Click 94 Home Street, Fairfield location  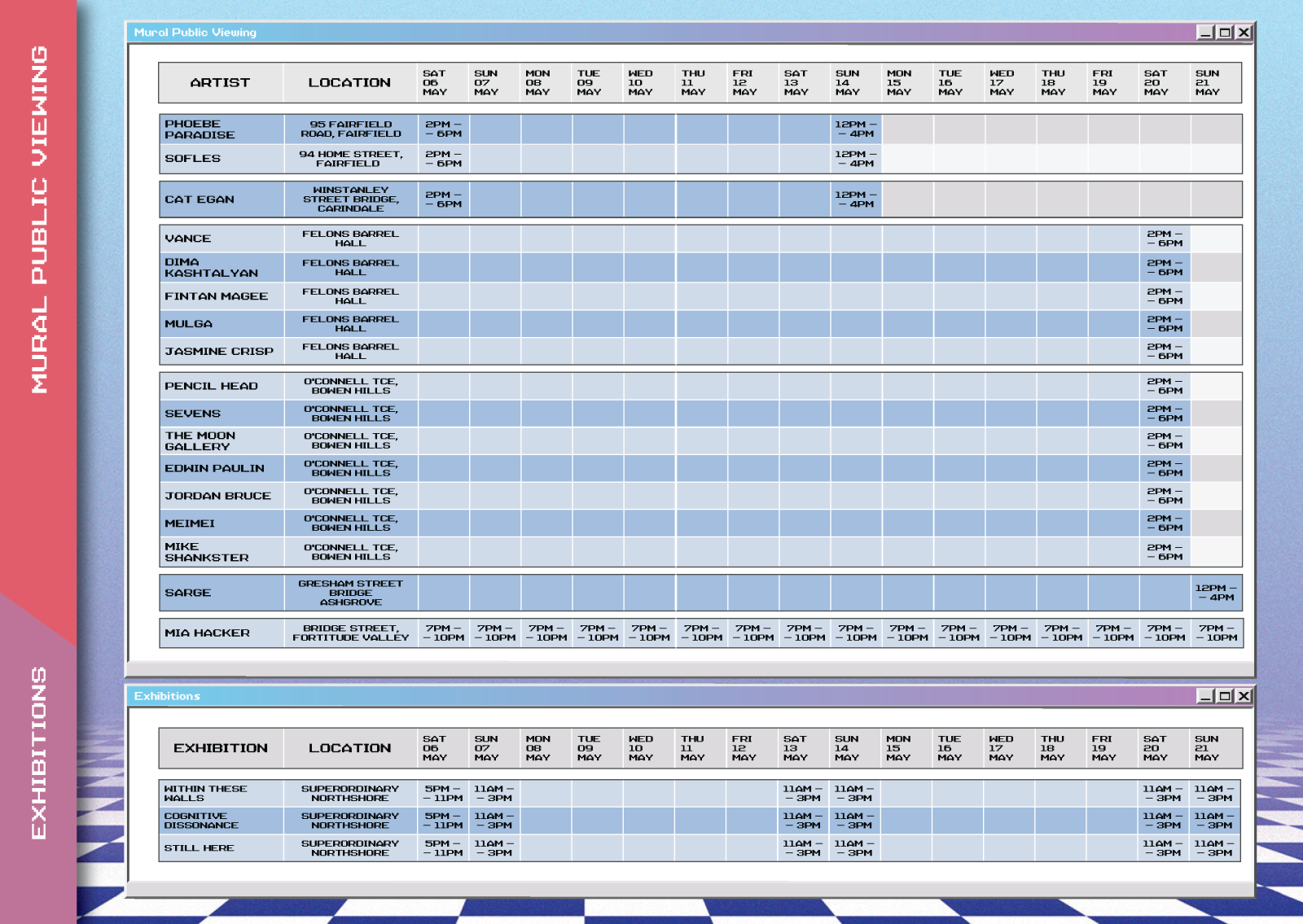click(x=351, y=159)
